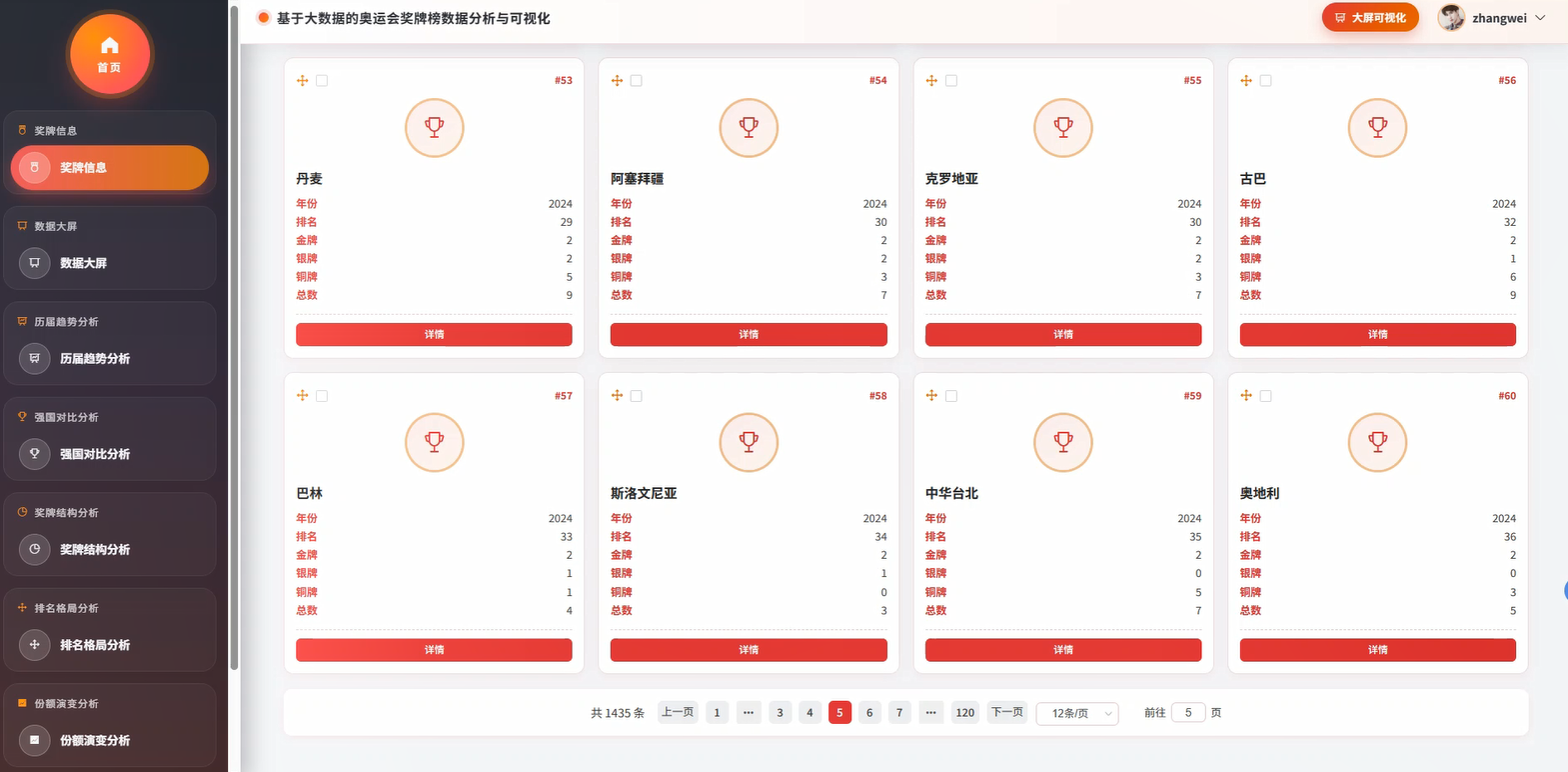Expand the zhangwei user menu chevron
Screen dimensions: 1568x772
[1540, 18]
